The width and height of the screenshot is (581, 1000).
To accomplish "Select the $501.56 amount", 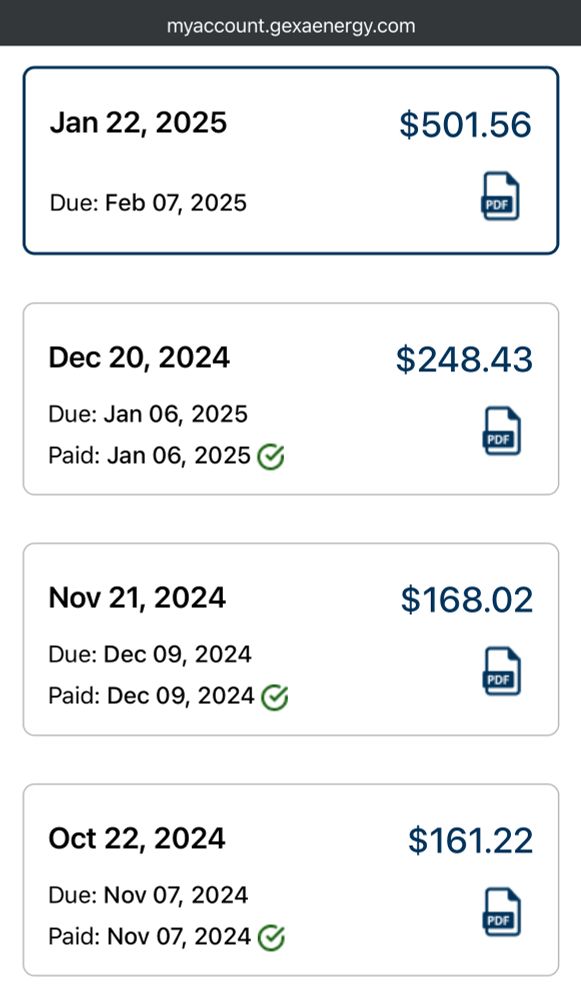I will pyautogui.click(x=466, y=124).
